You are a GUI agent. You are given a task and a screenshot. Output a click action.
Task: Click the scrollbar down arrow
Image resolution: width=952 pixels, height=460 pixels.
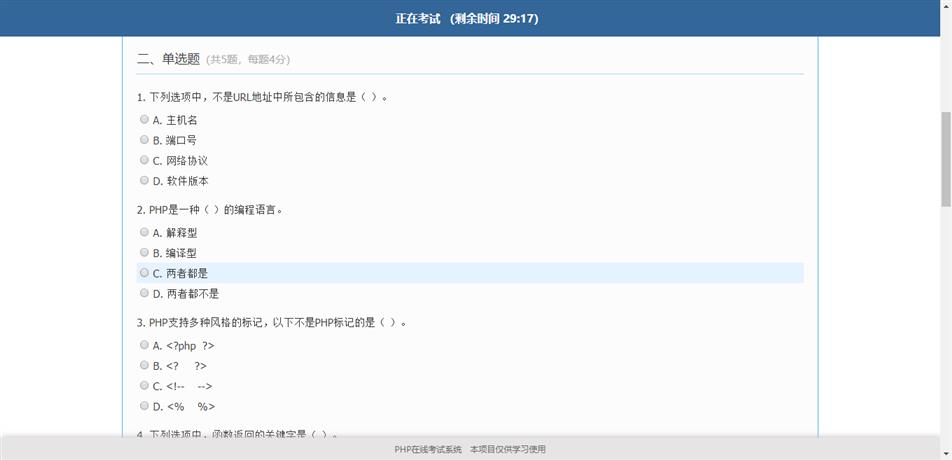tap(944, 453)
